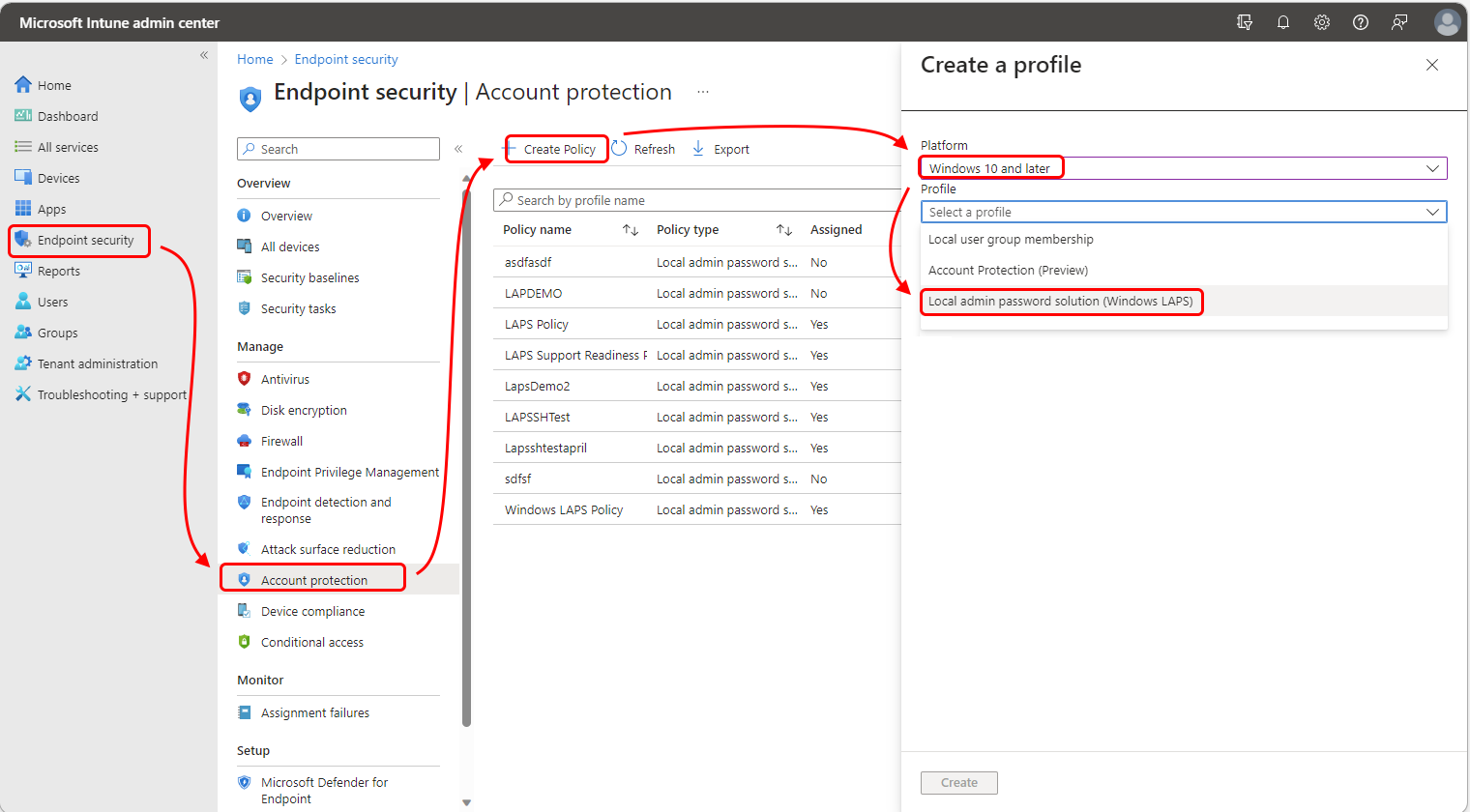Collapse the left navigation sidebar chevron
This screenshot has width=1470, height=812.
(204, 55)
